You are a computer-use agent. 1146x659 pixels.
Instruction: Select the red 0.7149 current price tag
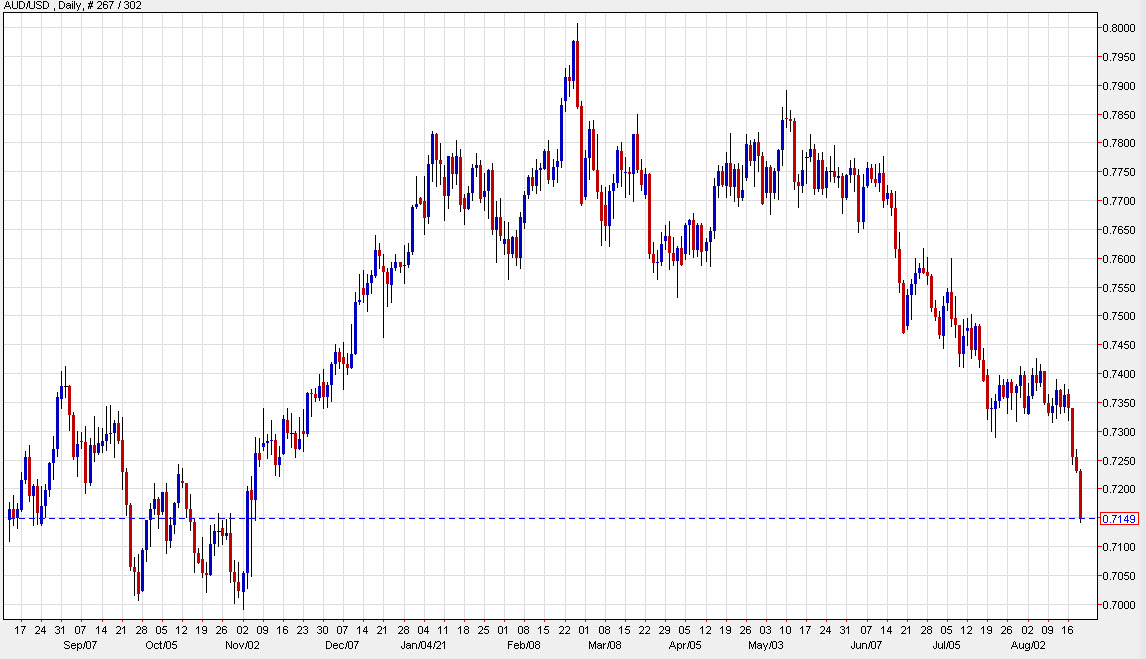[x=1118, y=518]
